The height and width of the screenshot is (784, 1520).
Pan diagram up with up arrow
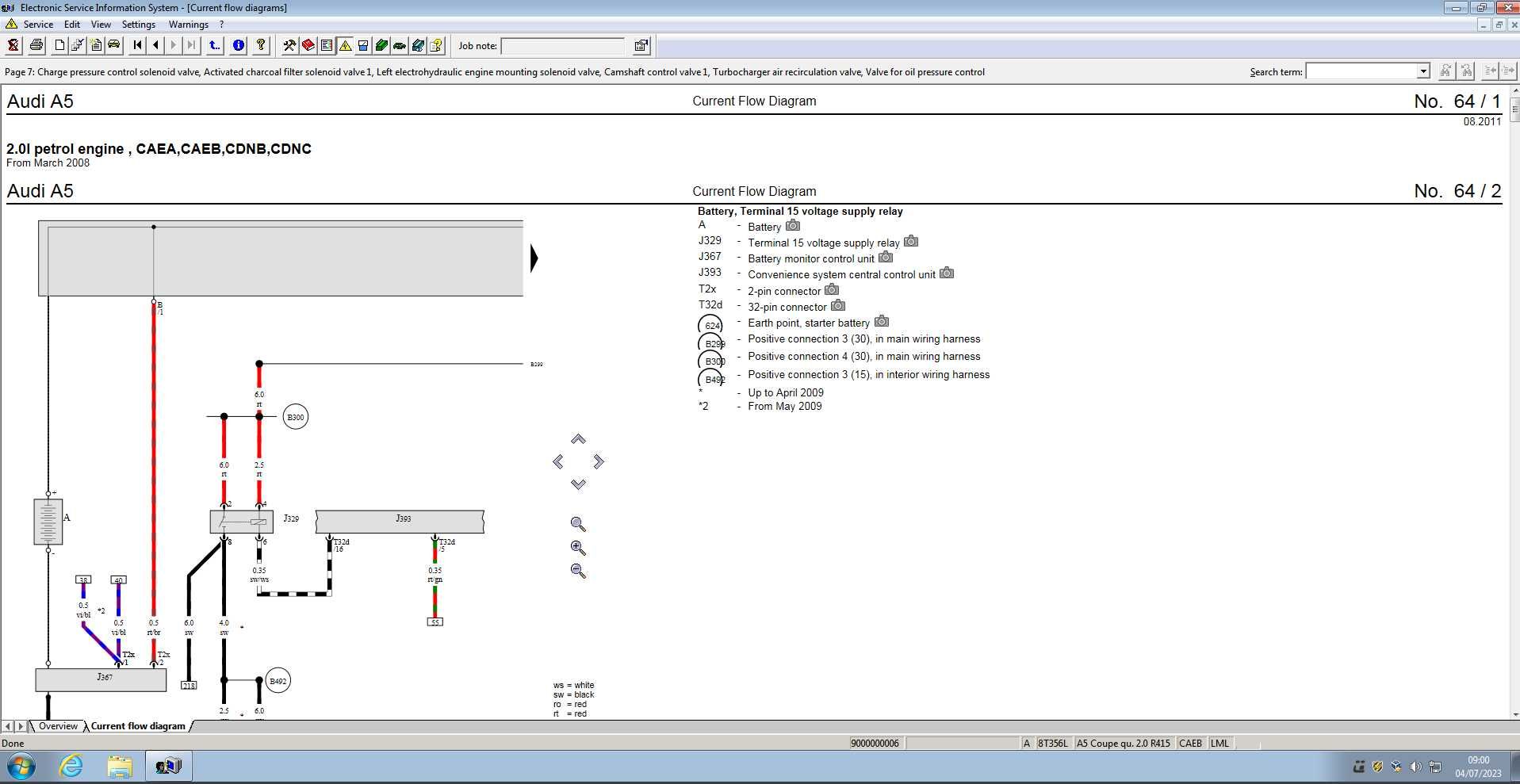(x=578, y=439)
